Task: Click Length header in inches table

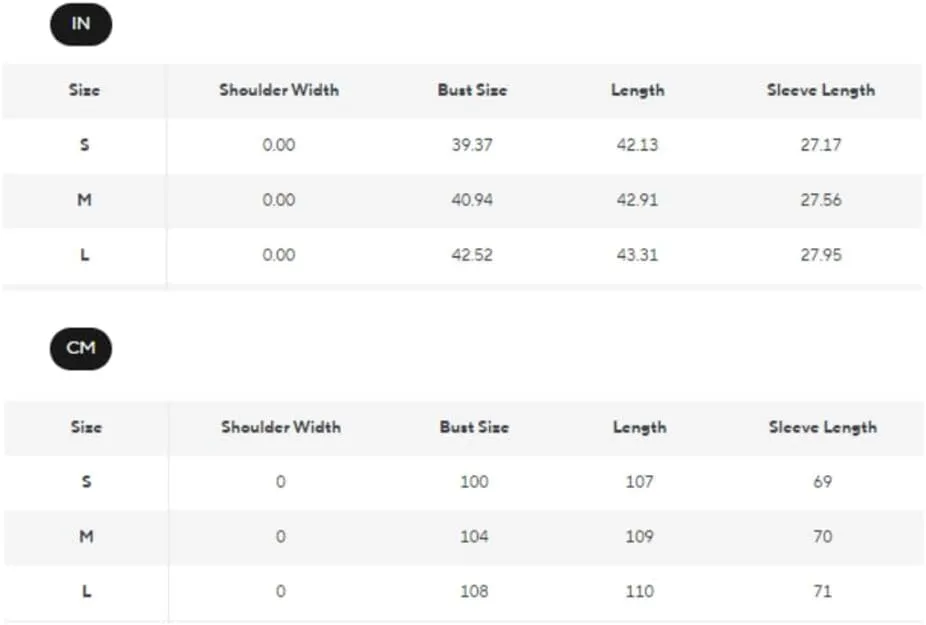Action: click(x=638, y=90)
